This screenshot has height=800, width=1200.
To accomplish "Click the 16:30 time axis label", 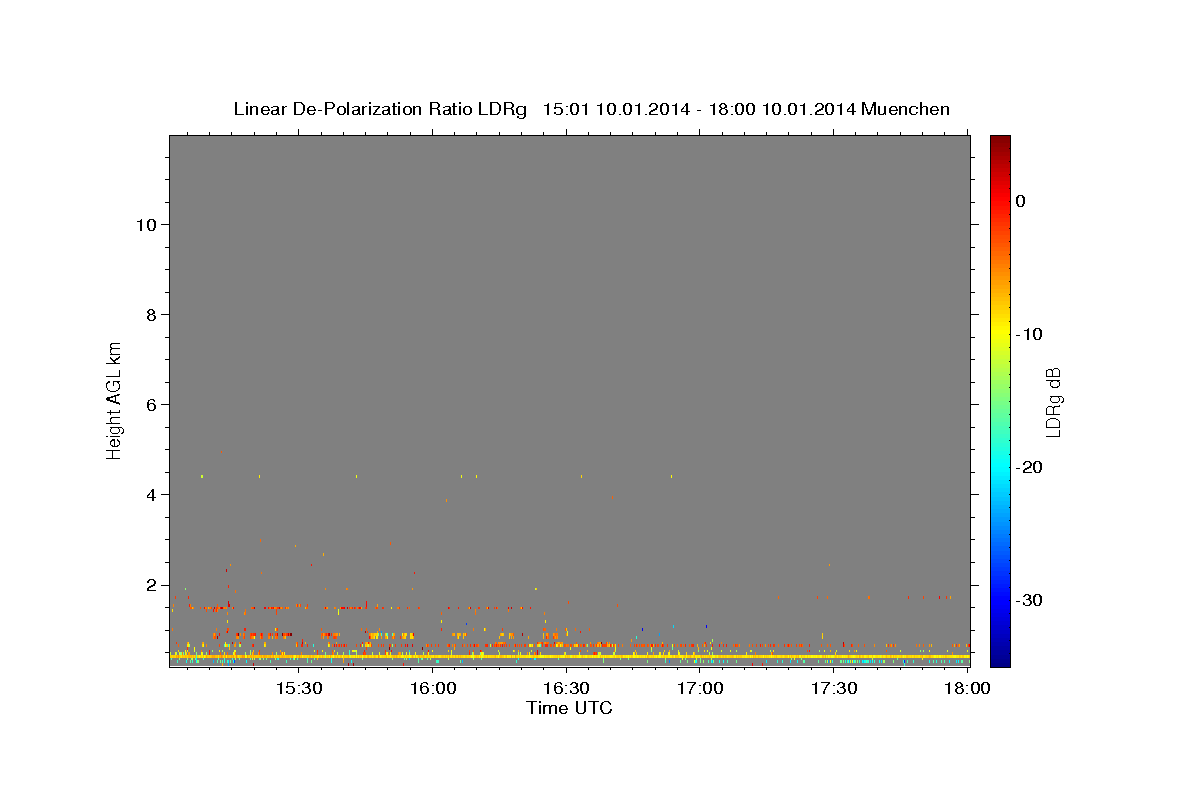I will point(567,689).
